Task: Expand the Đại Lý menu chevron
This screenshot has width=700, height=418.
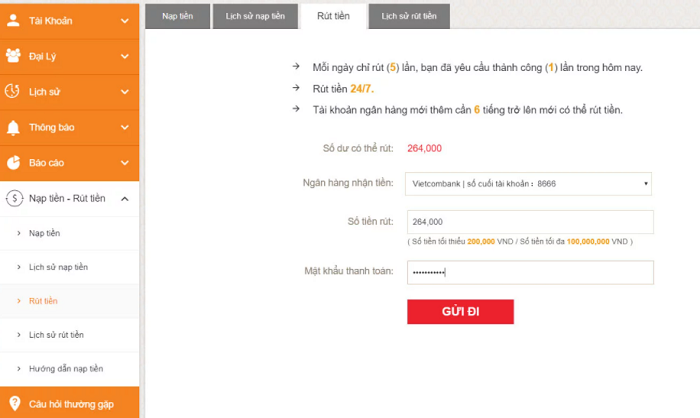Action: (x=124, y=56)
